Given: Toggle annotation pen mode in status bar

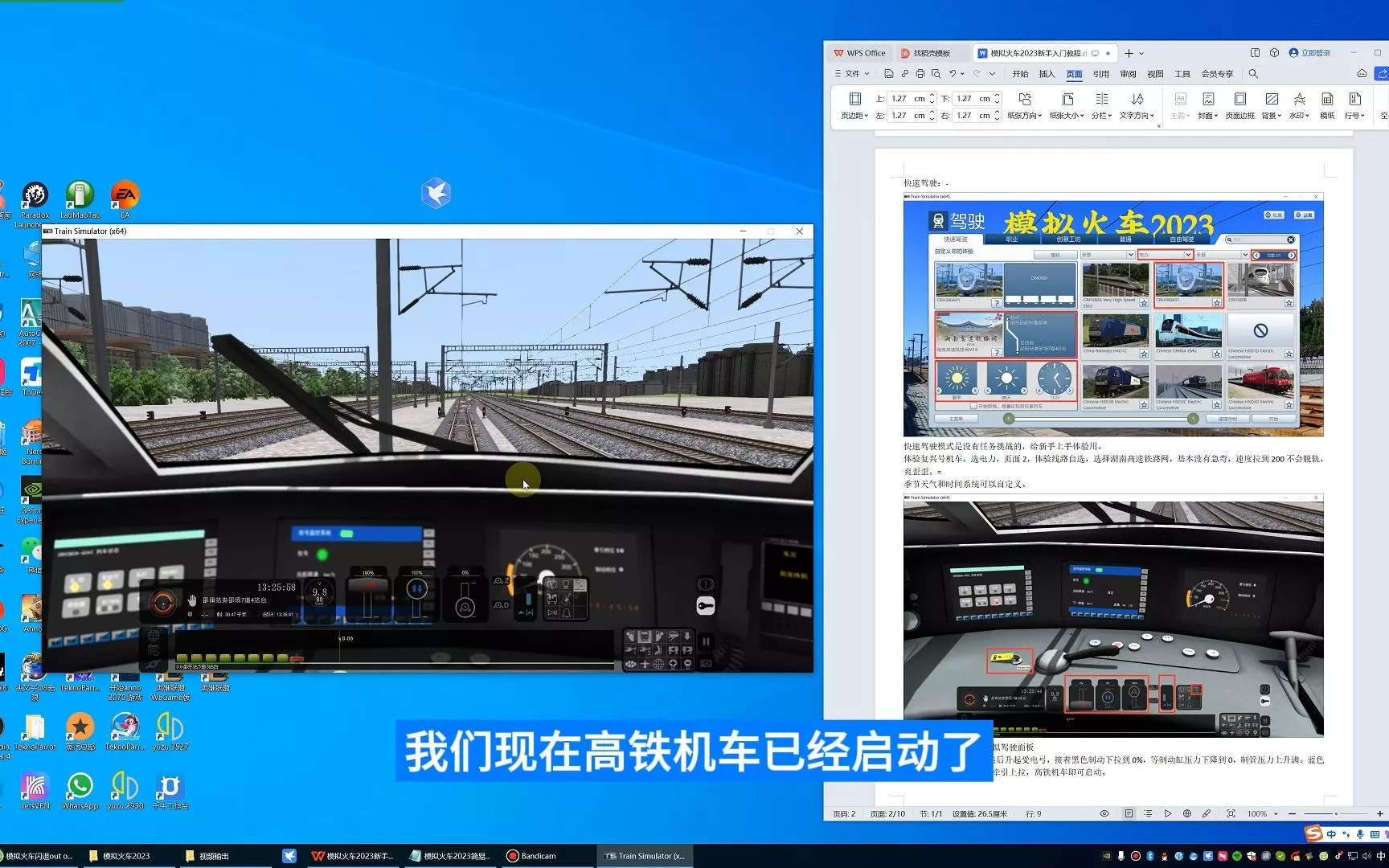Looking at the screenshot, I should point(1207,813).
